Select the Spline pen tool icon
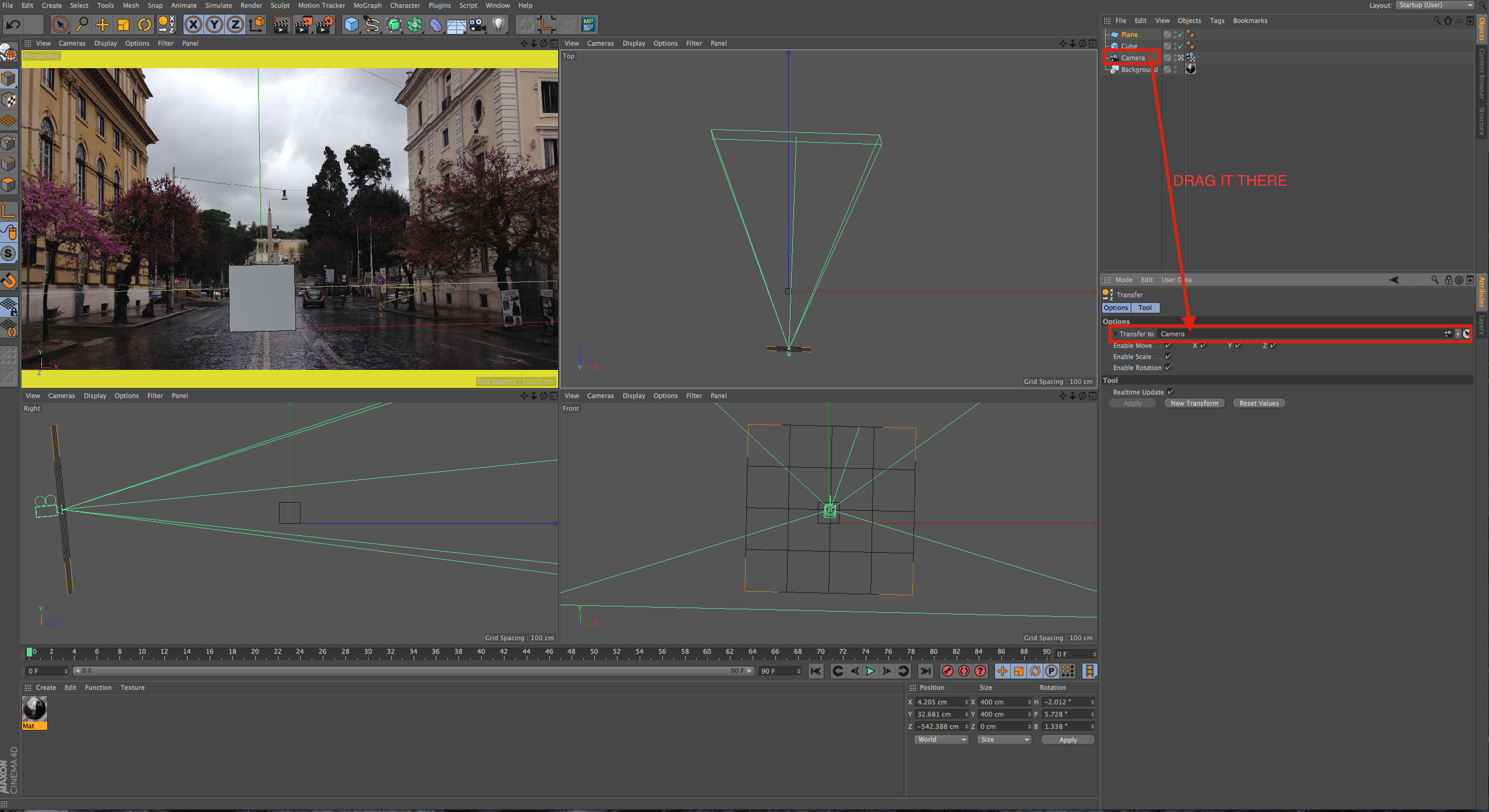Image resolution: width=1489 pixels, height=812 pixels. pos(372,24)
